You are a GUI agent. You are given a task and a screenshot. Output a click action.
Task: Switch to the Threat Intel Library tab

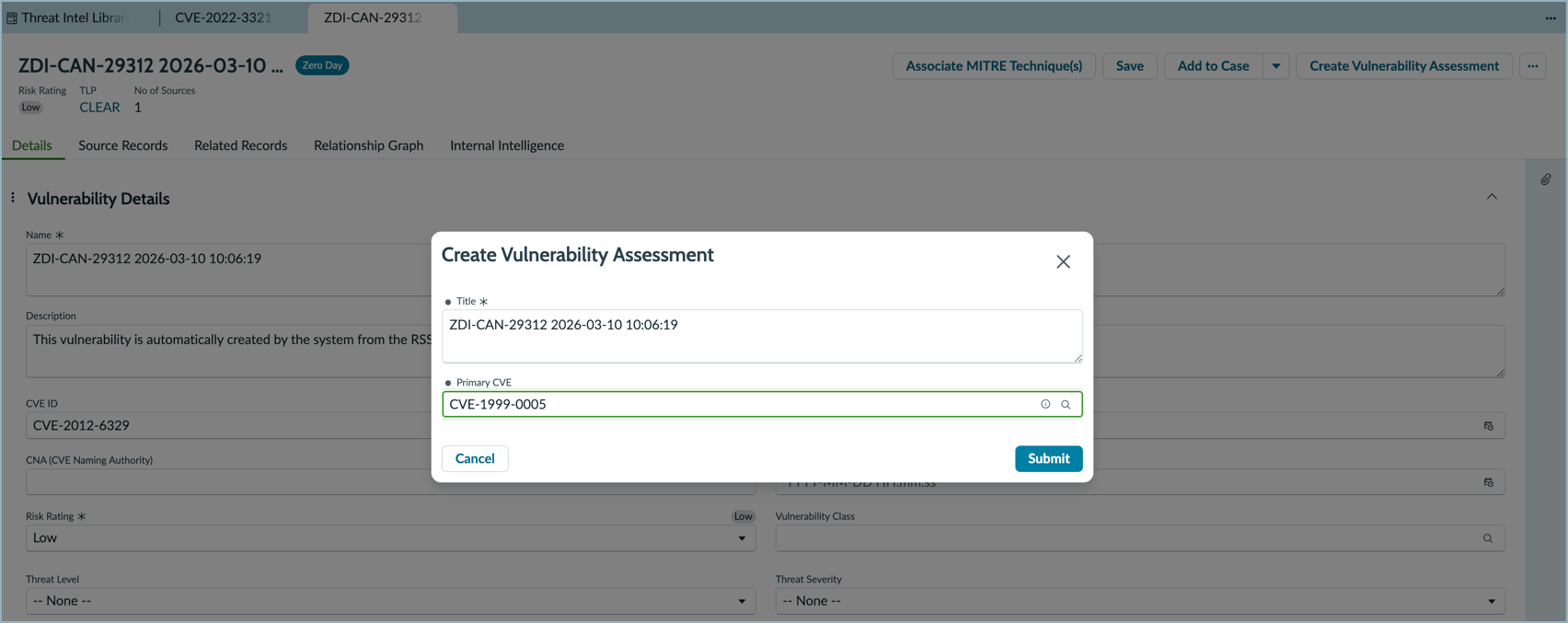point(74,17)
